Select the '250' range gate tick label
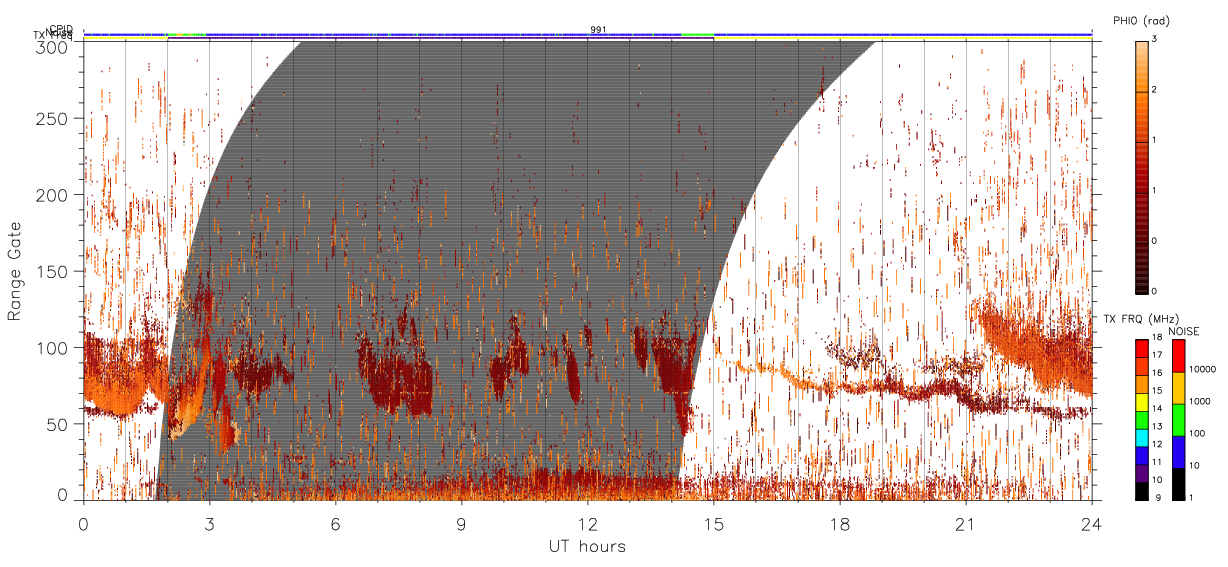Viewport: 1228px width, 567px height. pyautogui.click(x=53, y=119)
